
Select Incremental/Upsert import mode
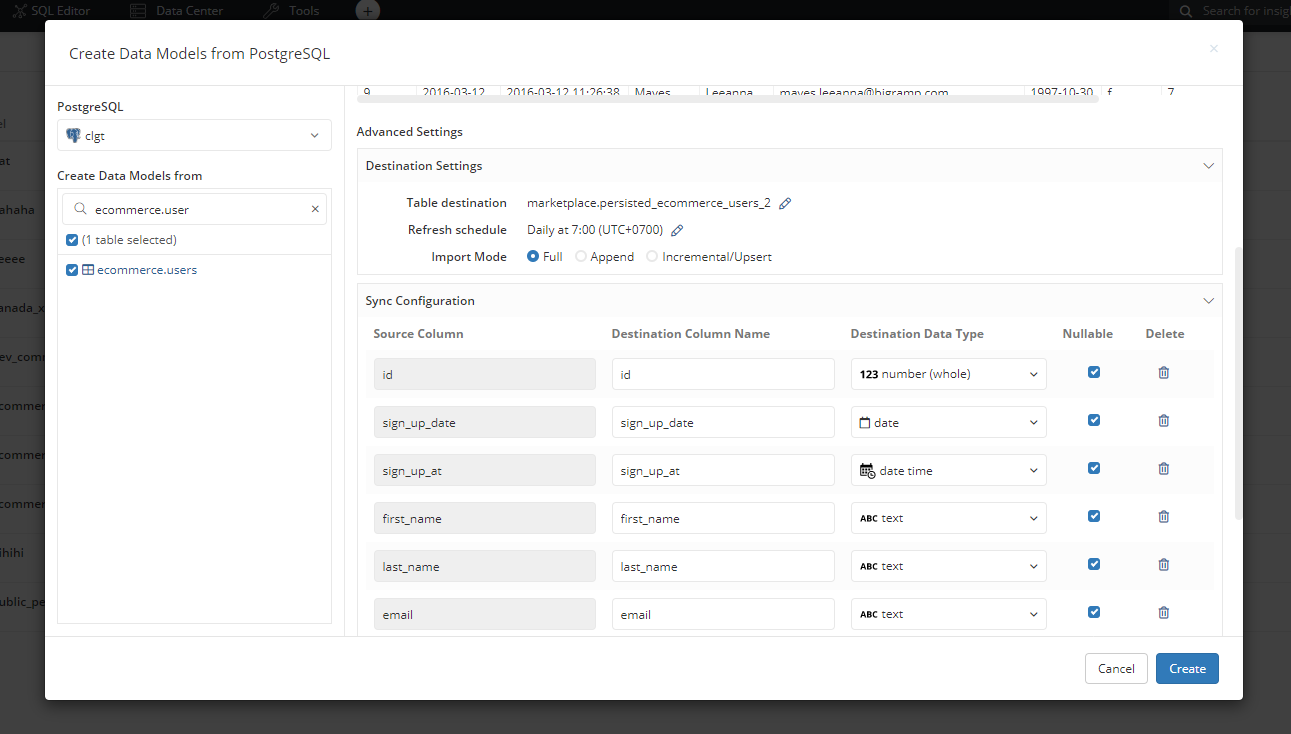(x=653, y=257)
